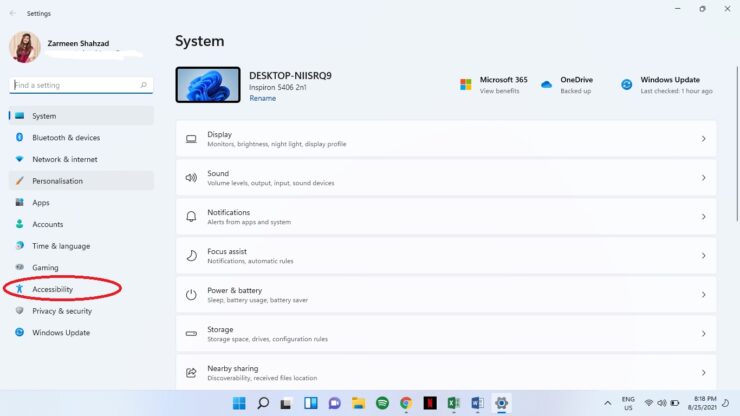Open Task View on the taskbar
740x416 pixels.
pos(286,403)
